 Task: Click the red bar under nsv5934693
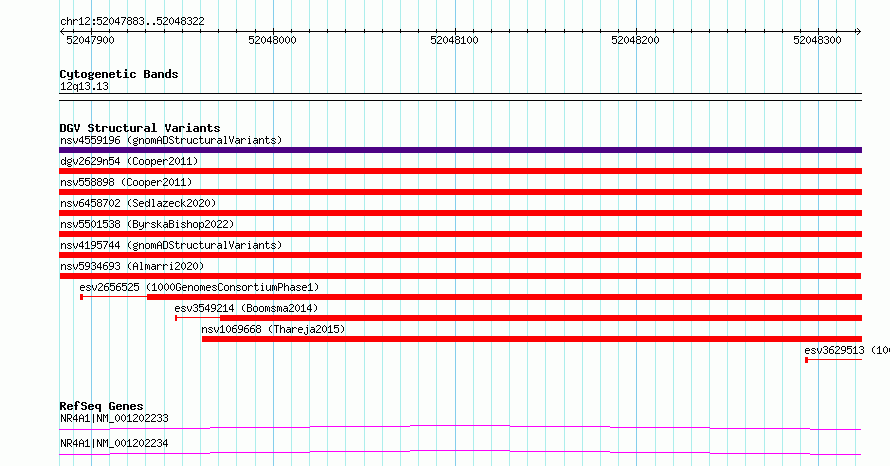click(x=460, y=276)
